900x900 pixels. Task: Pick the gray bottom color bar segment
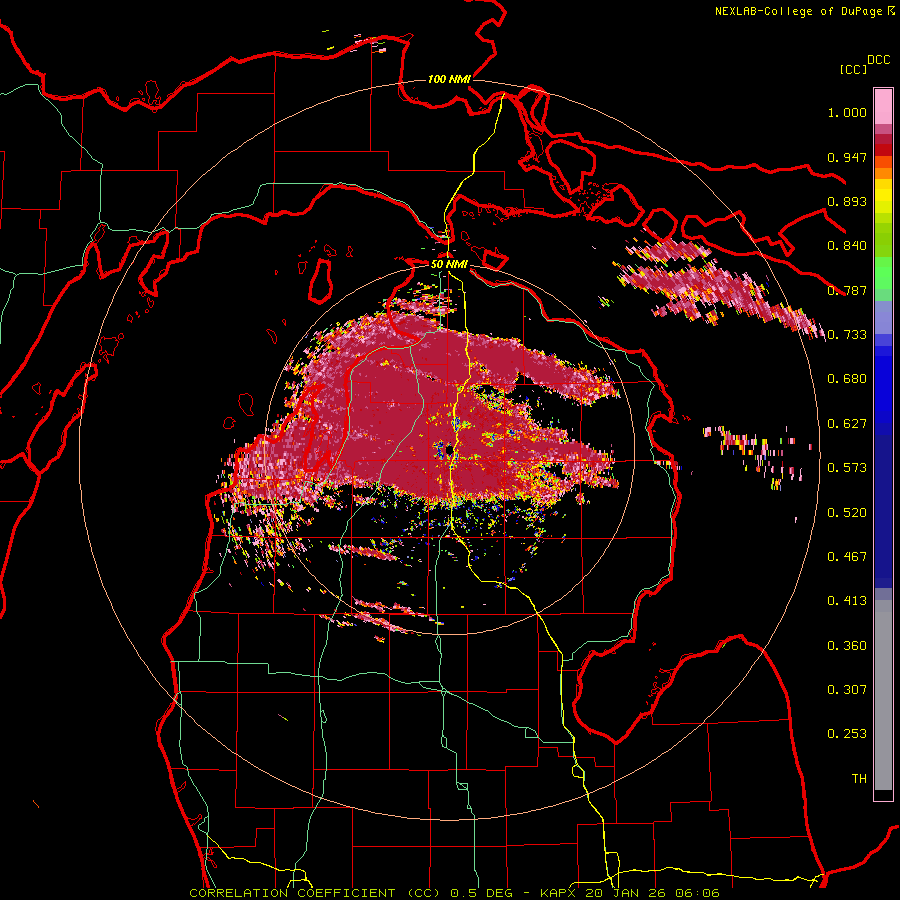(883, 695)
